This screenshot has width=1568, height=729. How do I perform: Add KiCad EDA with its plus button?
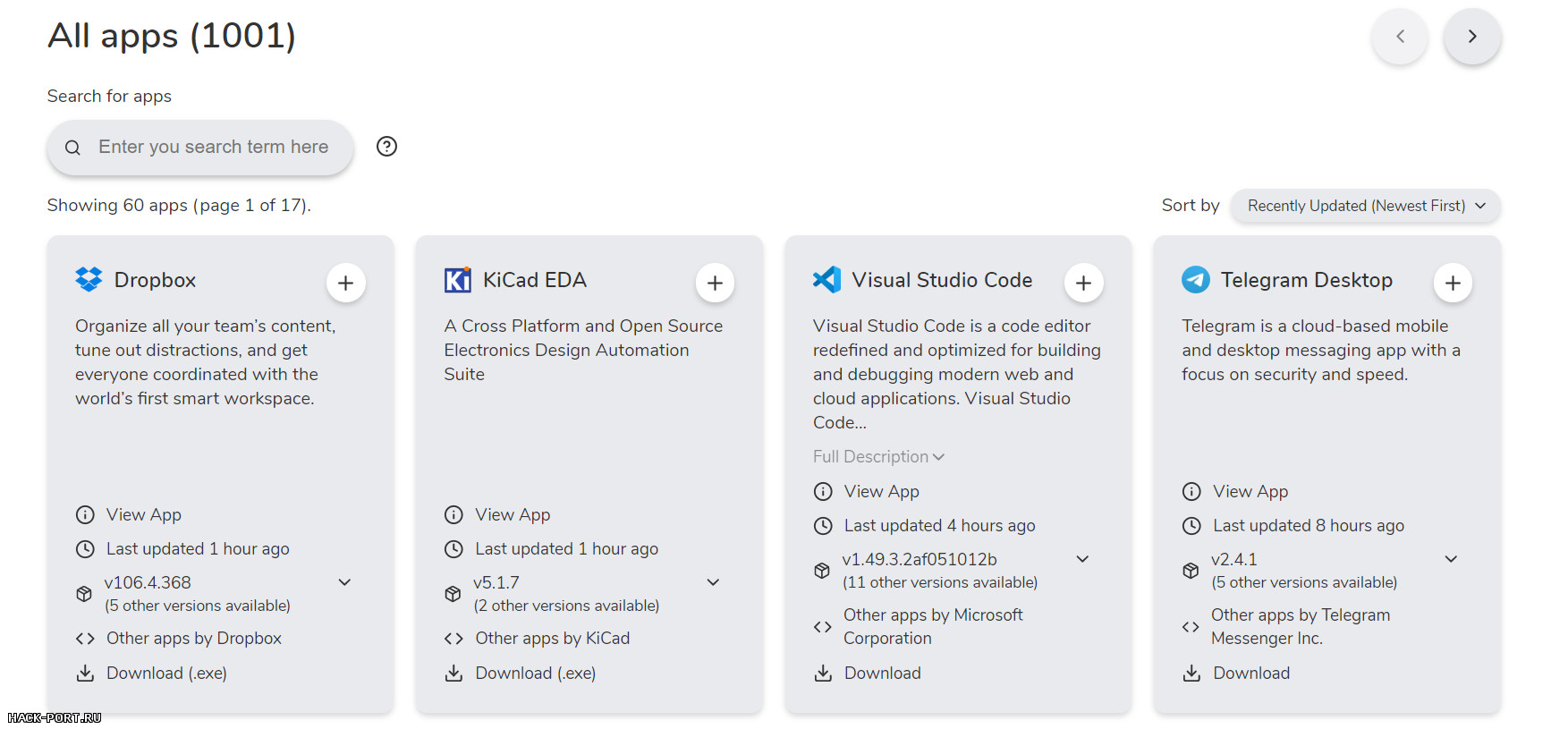point(715,283)
